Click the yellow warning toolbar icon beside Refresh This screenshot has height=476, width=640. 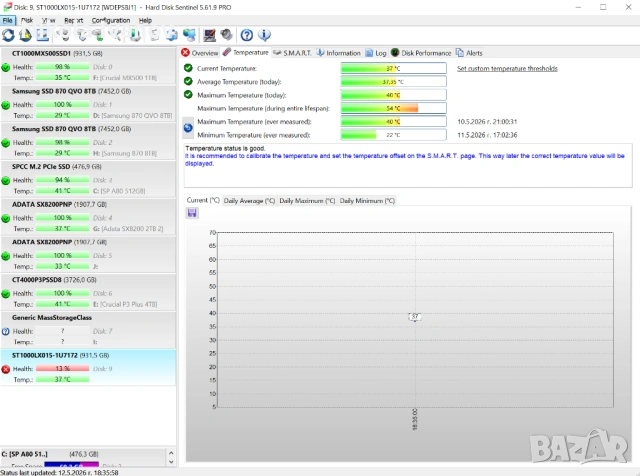(25, 35)
